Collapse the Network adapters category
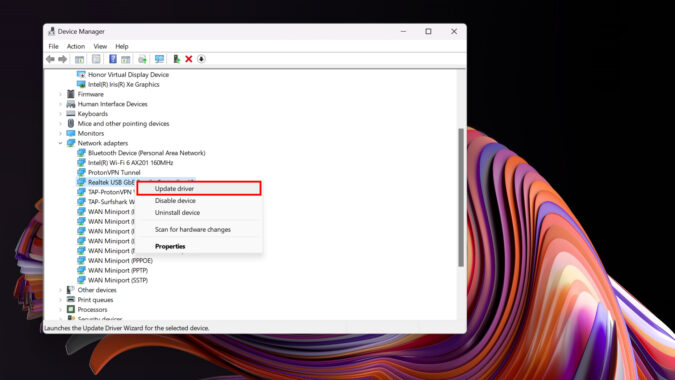 pyautogui.click(x=60, y=143)
